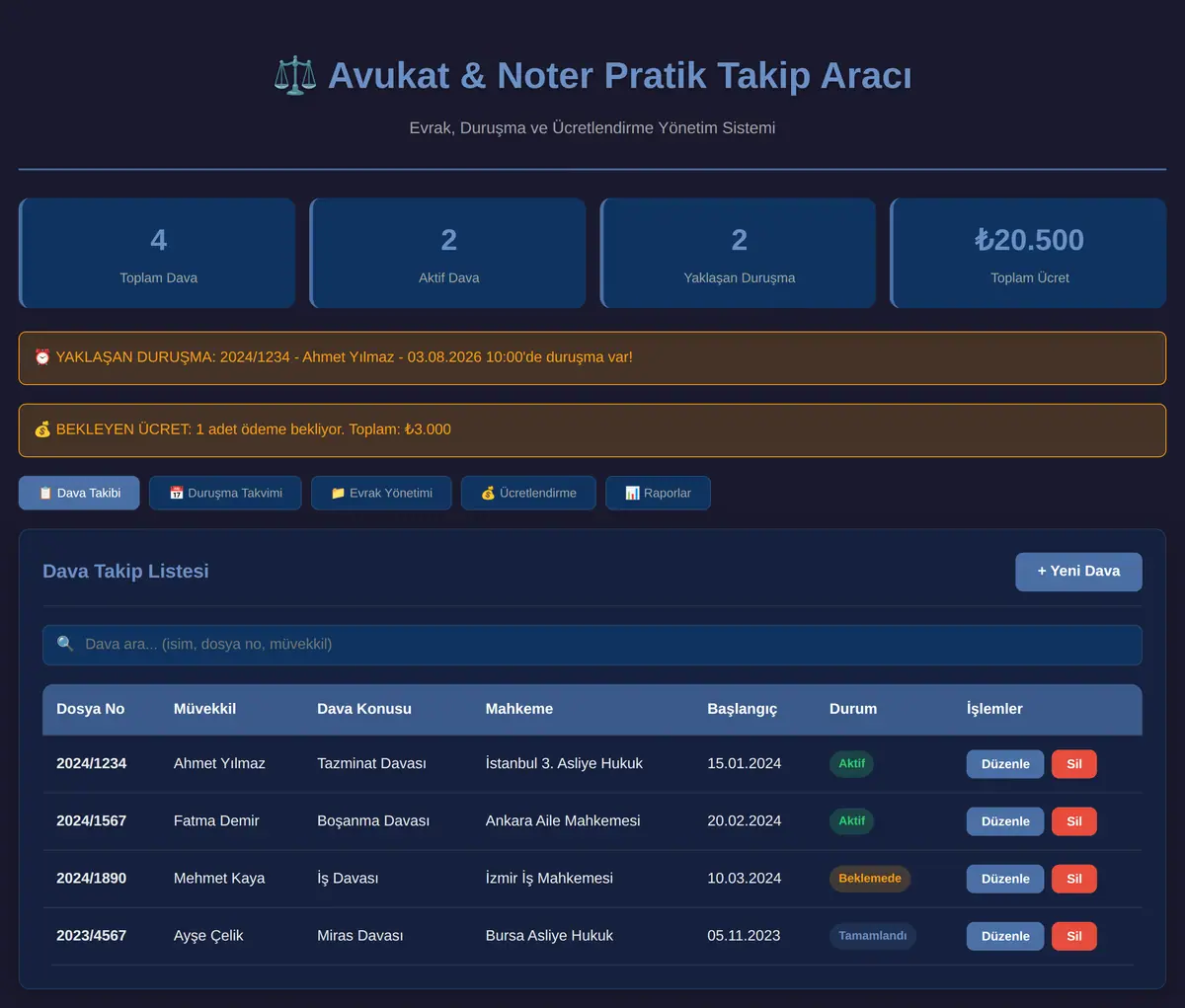Click the + Yeni Dava button
Image resolution: width=1185 pixels, height=1008 pixels.
tap(1078, 572)
